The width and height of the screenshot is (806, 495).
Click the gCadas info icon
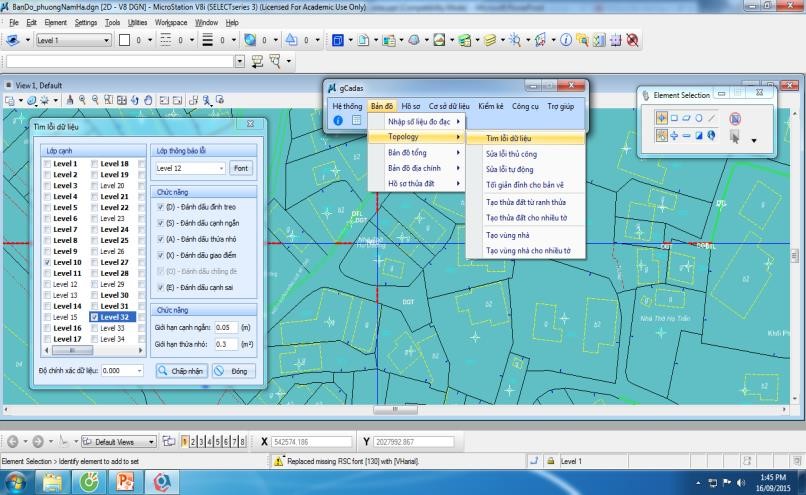[x=338, y=120]
